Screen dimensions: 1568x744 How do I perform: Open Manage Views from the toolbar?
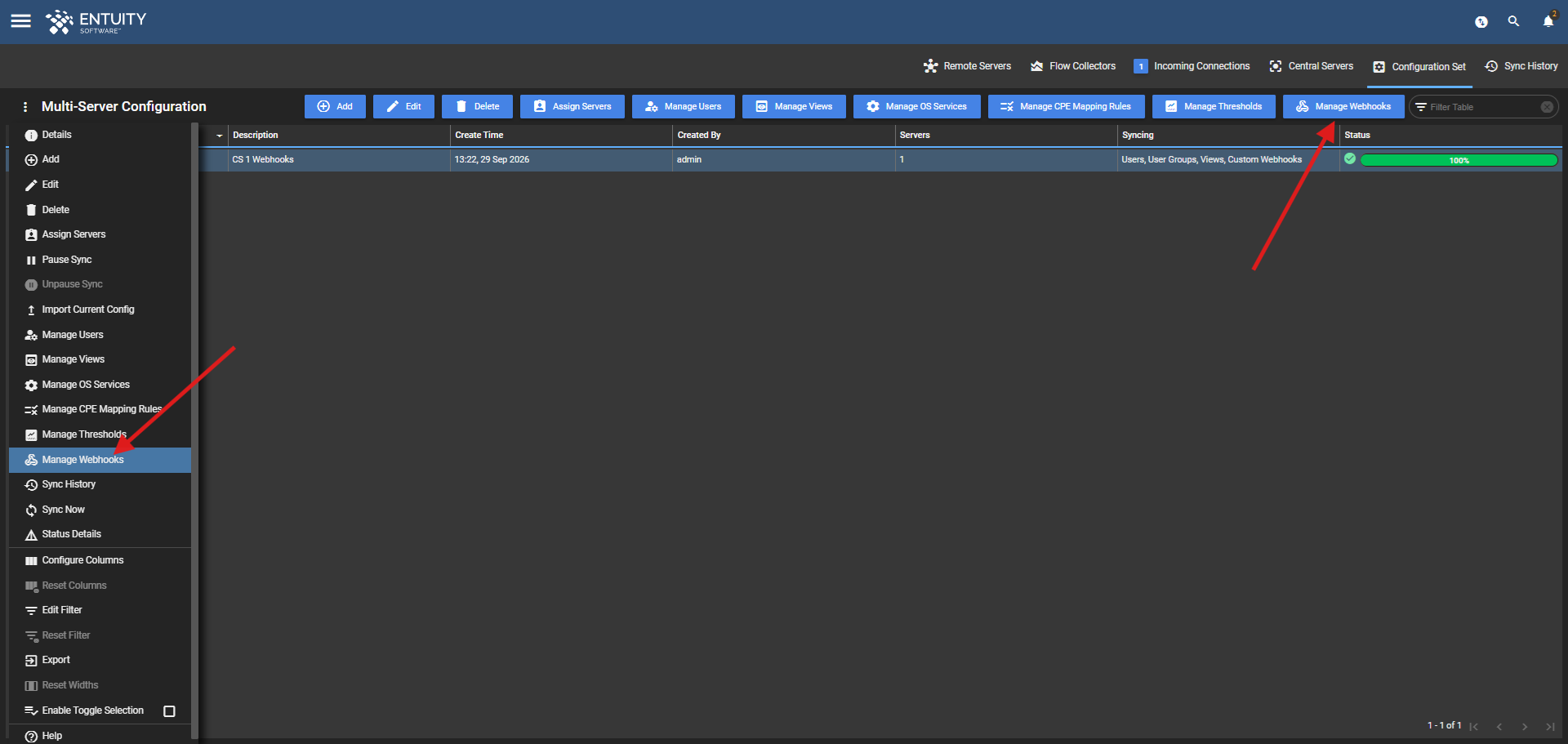coord(794,107)
